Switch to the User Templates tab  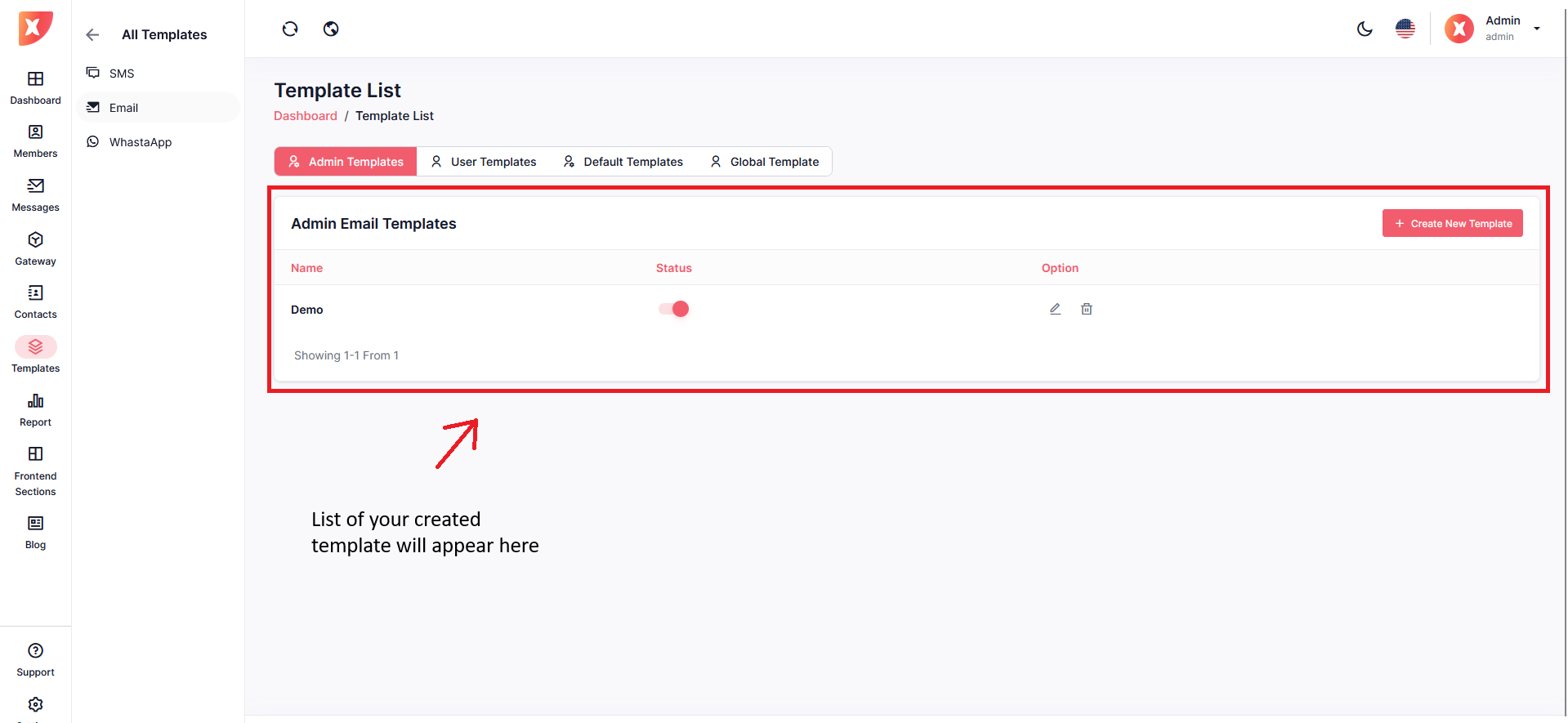[x=484, y=162]
